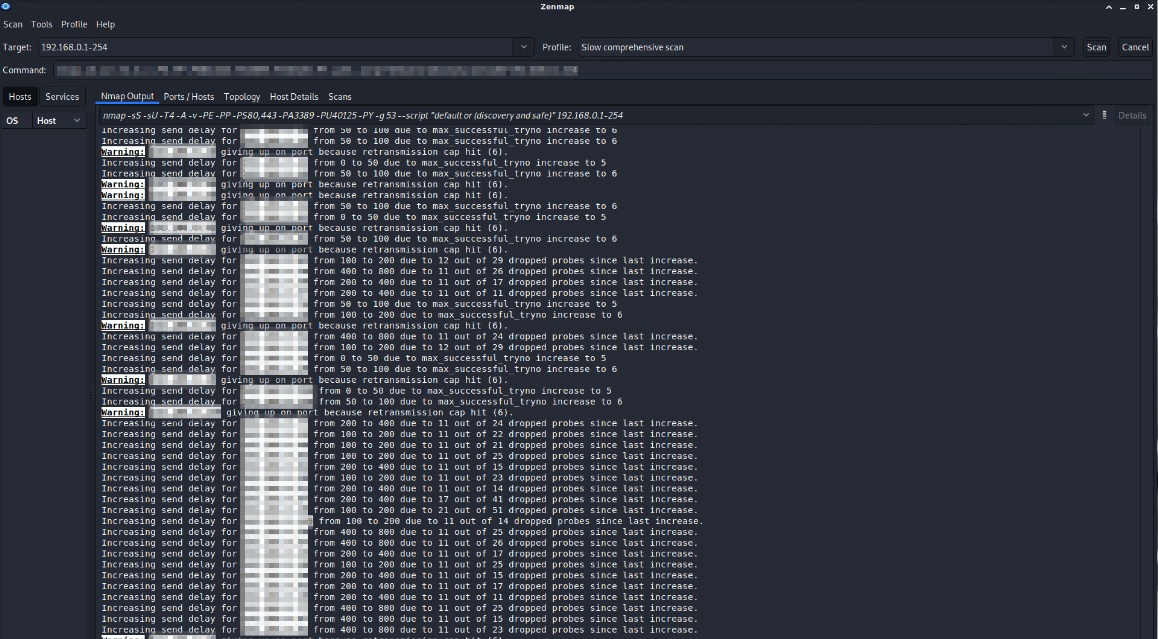Minimize the Zenmap window

pos(1122,6)
